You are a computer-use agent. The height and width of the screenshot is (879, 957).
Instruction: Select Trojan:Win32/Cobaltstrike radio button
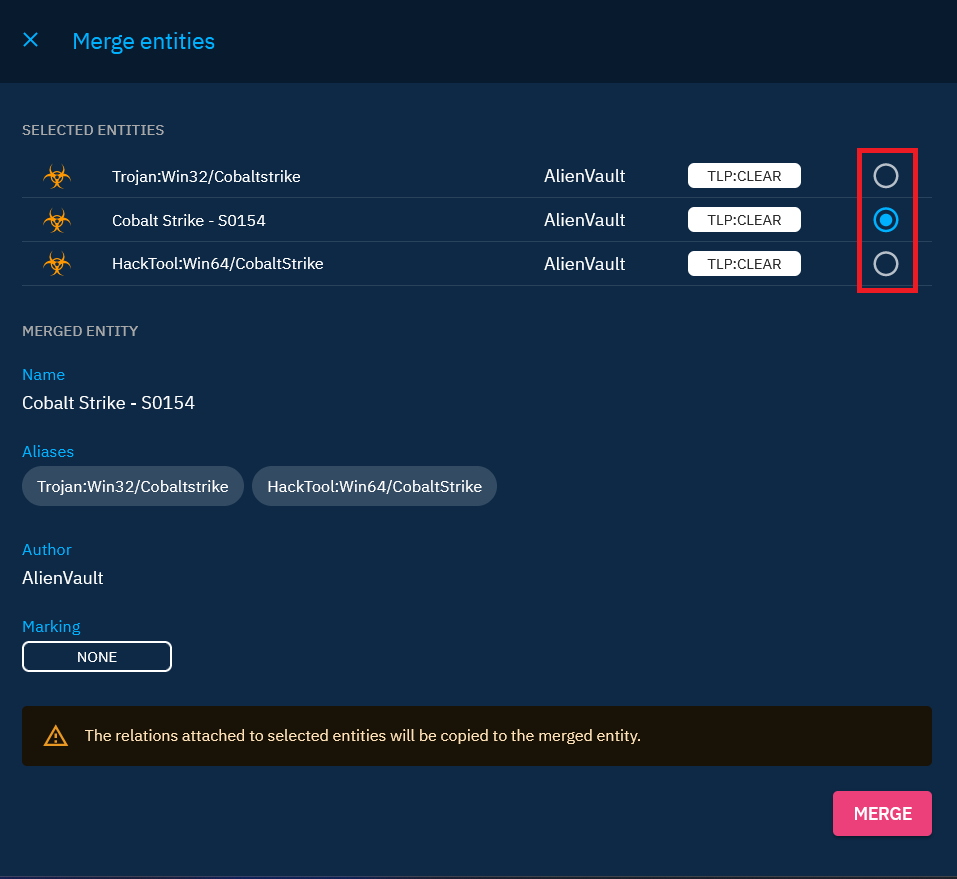pyautogui.click(x=885, y=176)
